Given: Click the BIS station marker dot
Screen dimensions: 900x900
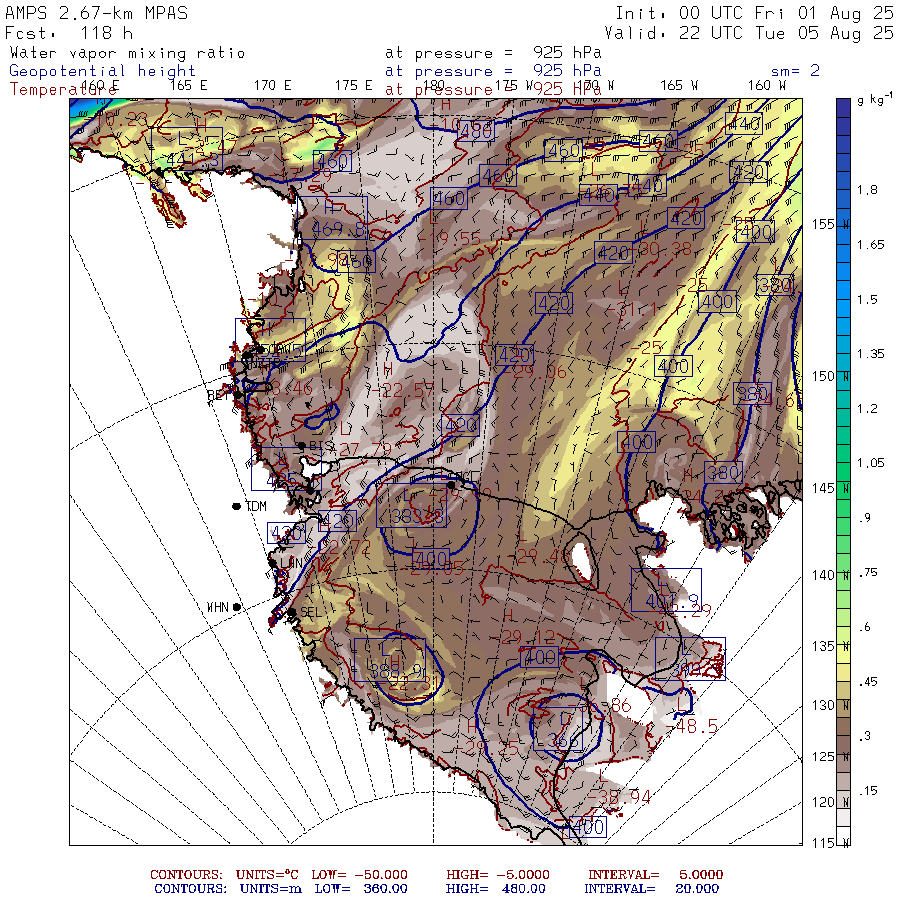Looking at the screenshot, I should (x=301, y=446).
